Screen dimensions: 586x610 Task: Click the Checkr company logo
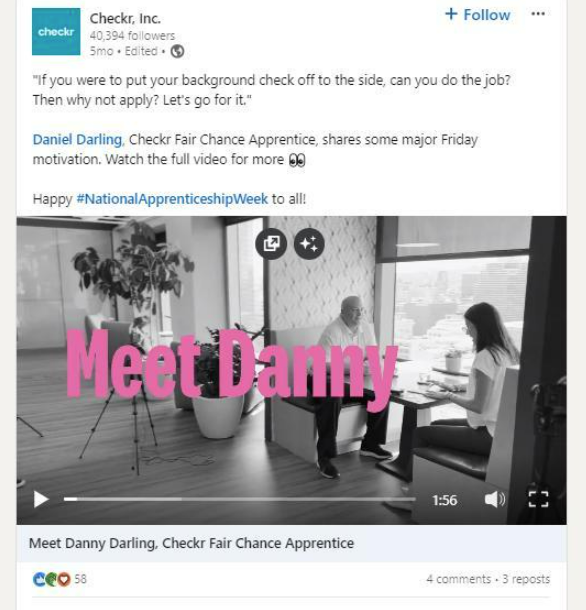[56, 32]
